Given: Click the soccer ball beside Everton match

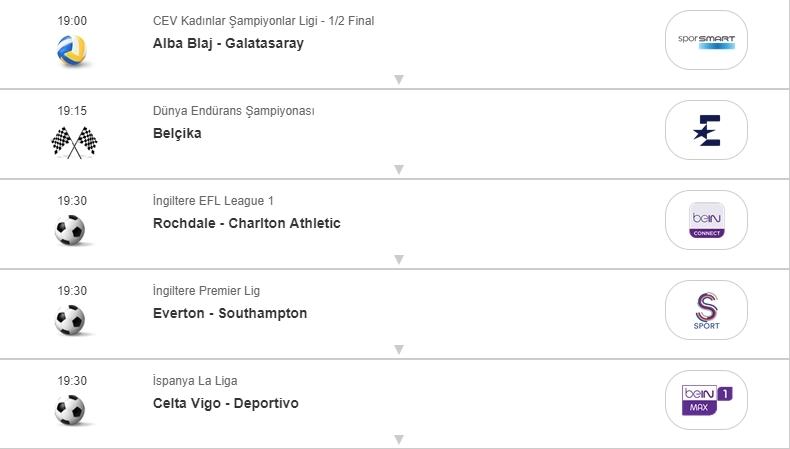Looking at the screenshot, I should point(71,321).
